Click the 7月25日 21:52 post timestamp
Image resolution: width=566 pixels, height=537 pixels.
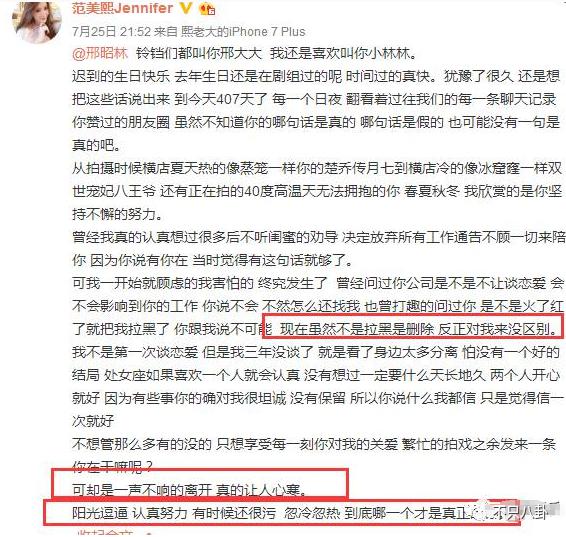pyautogui.click(x=111, y=31)
